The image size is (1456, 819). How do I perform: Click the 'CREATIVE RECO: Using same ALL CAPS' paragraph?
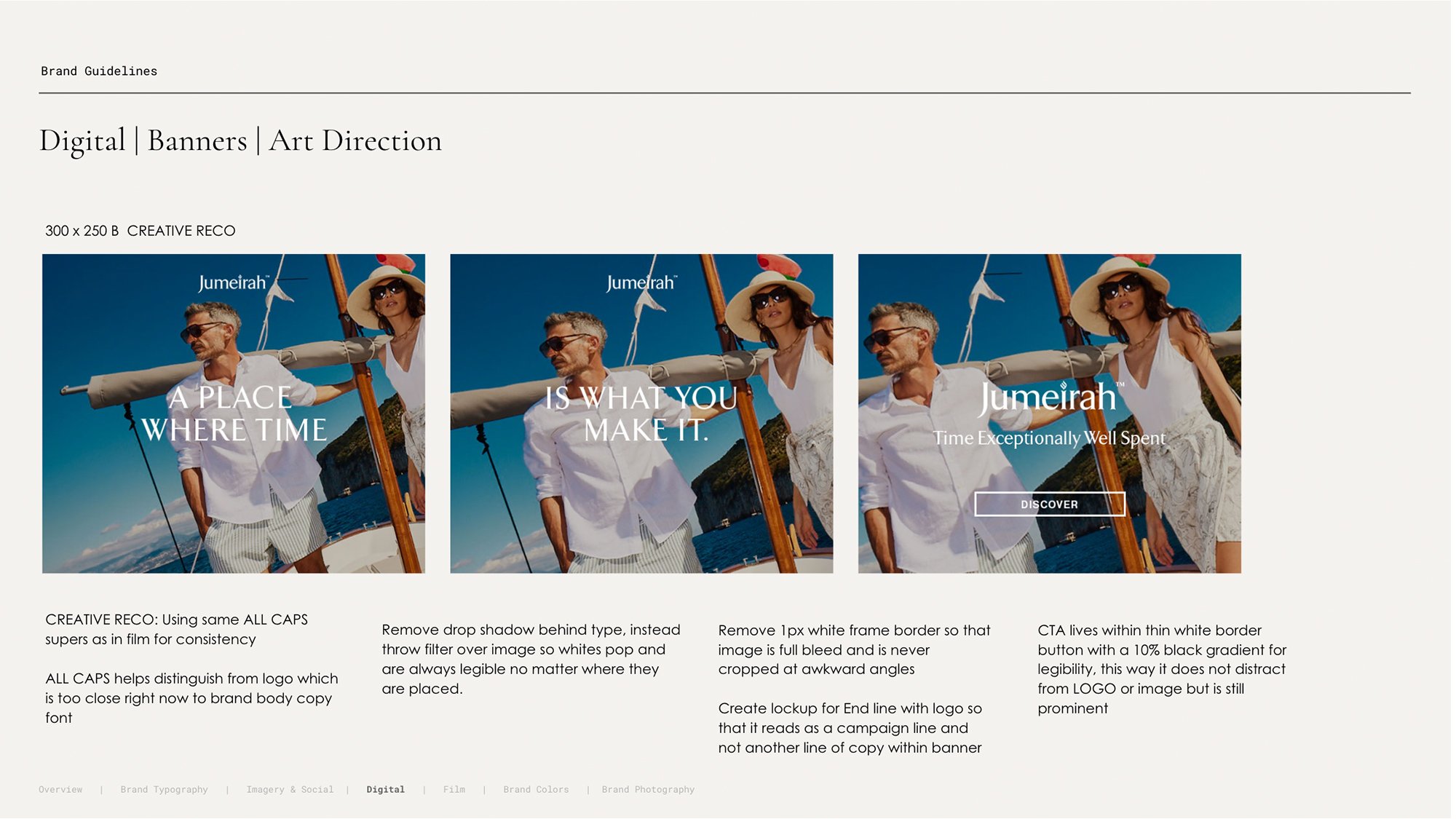pos(176,629)
